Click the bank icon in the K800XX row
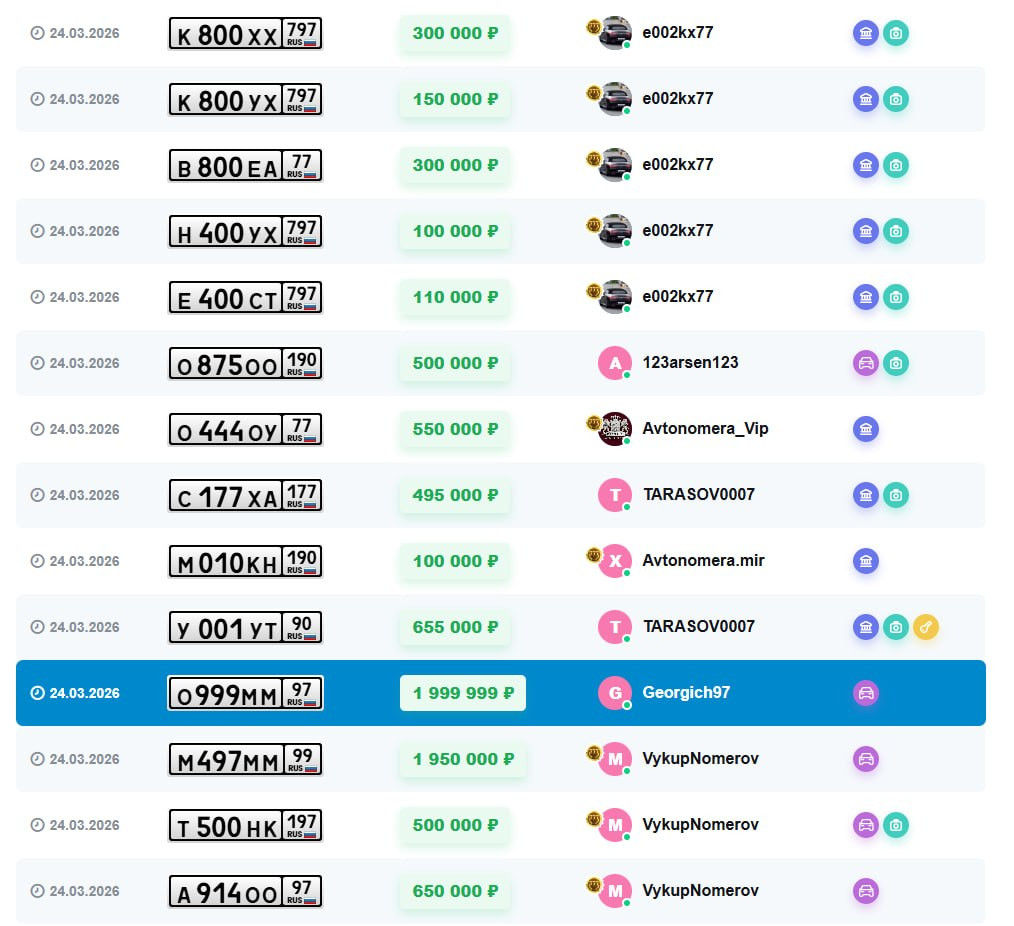Viewport: 1014px width, 926px height. click(x=866, y=33)
